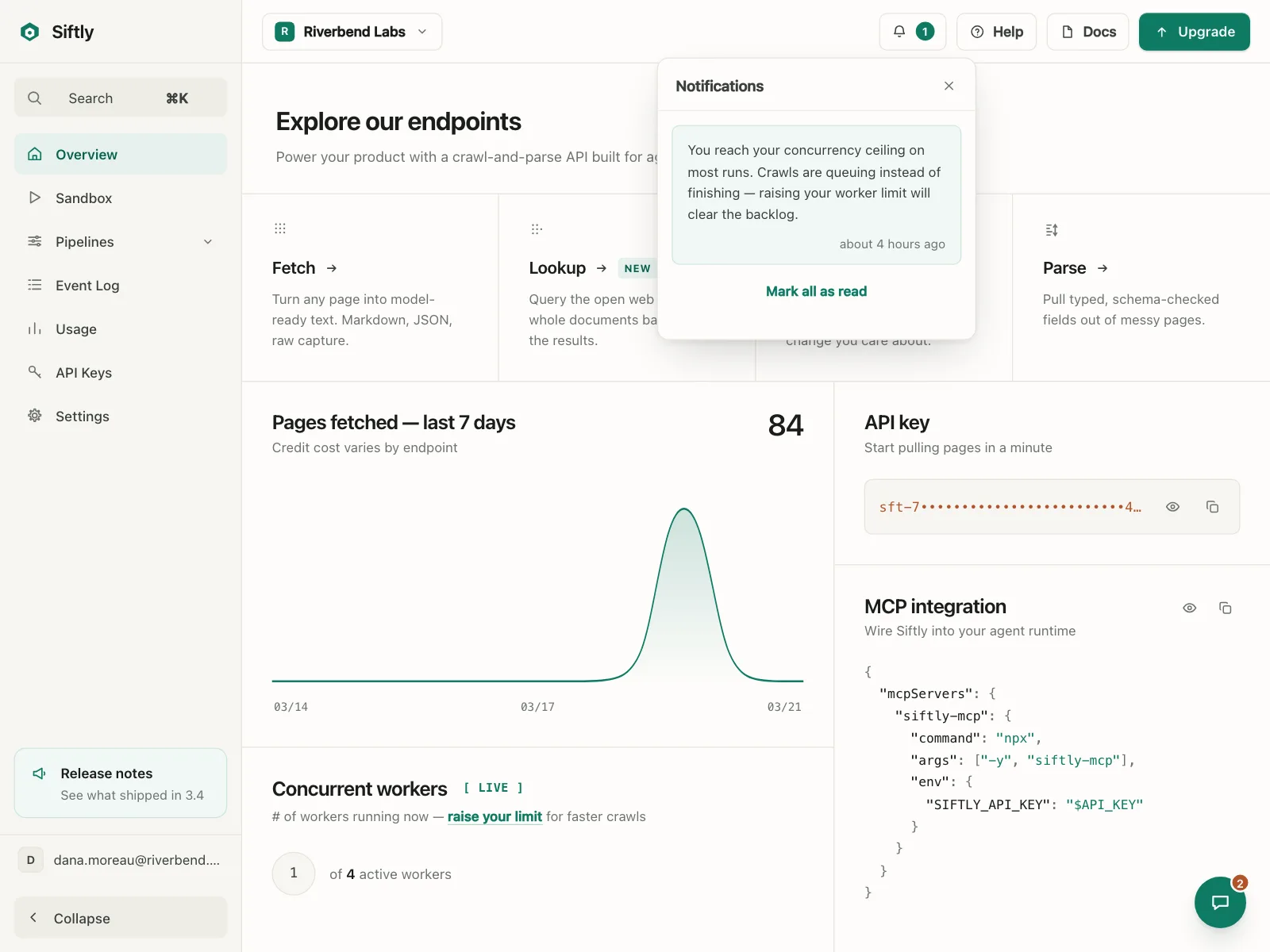Click the current workers count circle
This screenshot has width=1270, height=952.
[294, 873]
